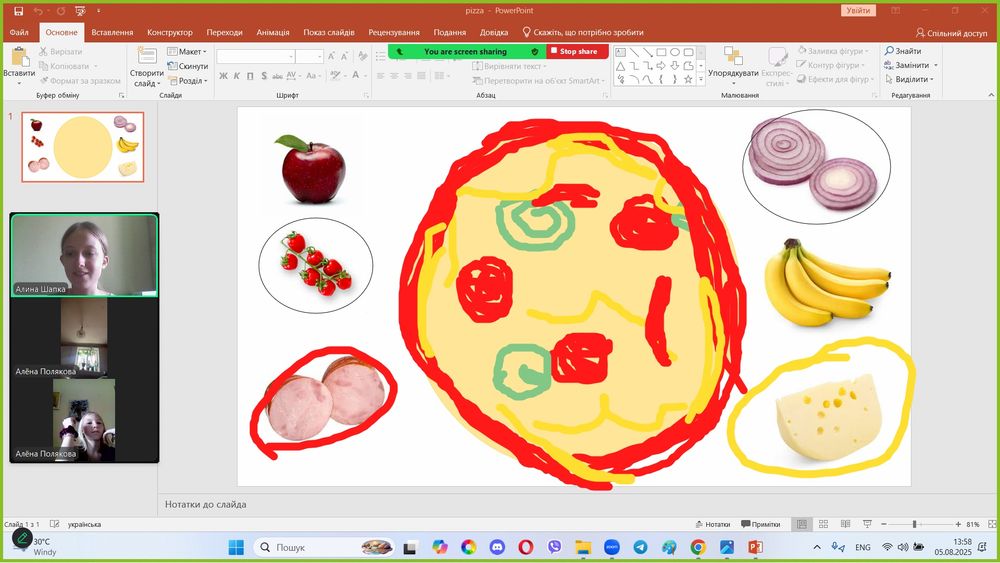Viewport: 1000px width, 563px height.
Task: Expand the shapes gallery more arrow
Action: pos(701,80)
